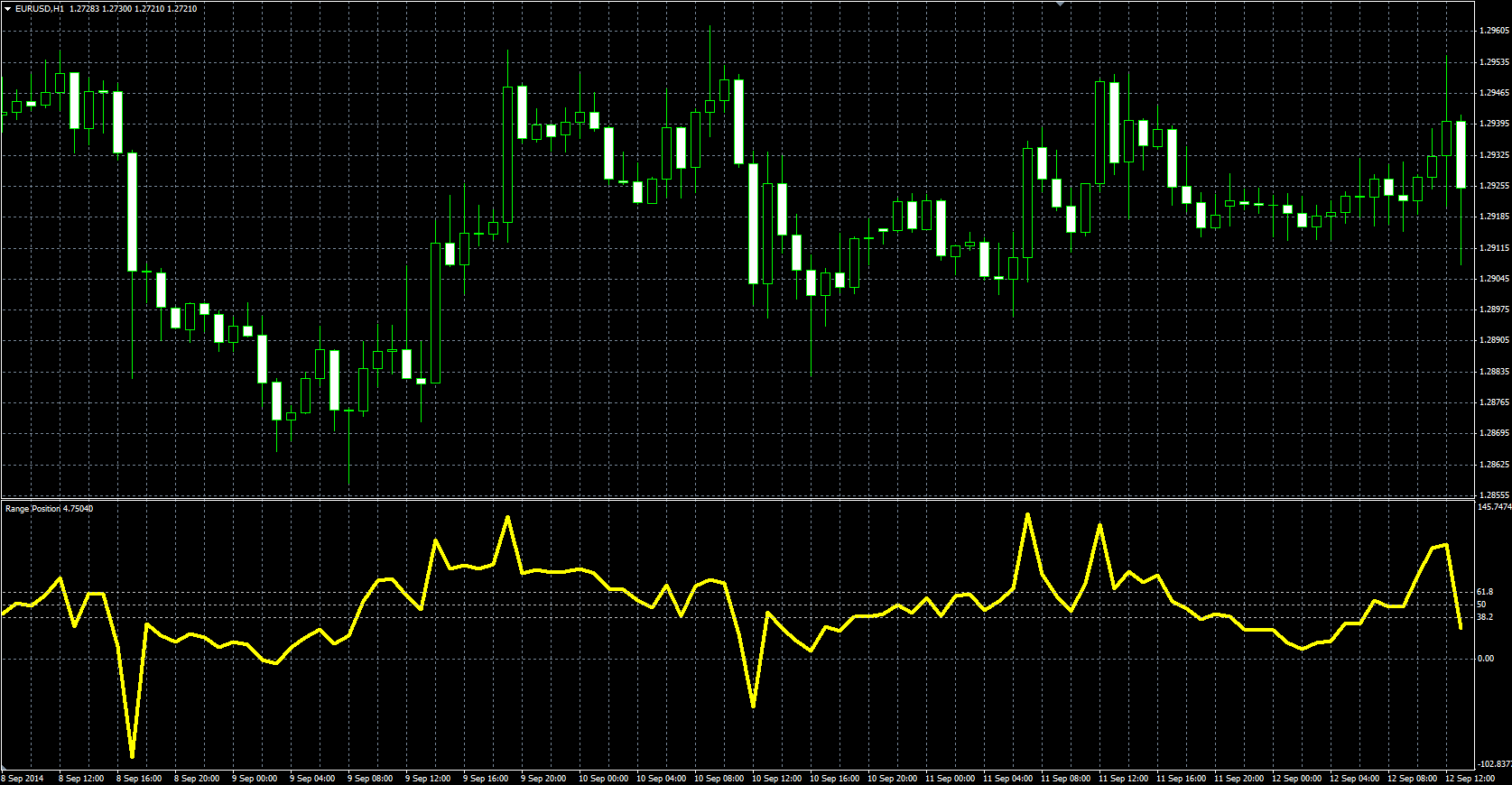Click the 10 Sep 20:00 time label
The image size is (1512, 785).
coord(892,778)
